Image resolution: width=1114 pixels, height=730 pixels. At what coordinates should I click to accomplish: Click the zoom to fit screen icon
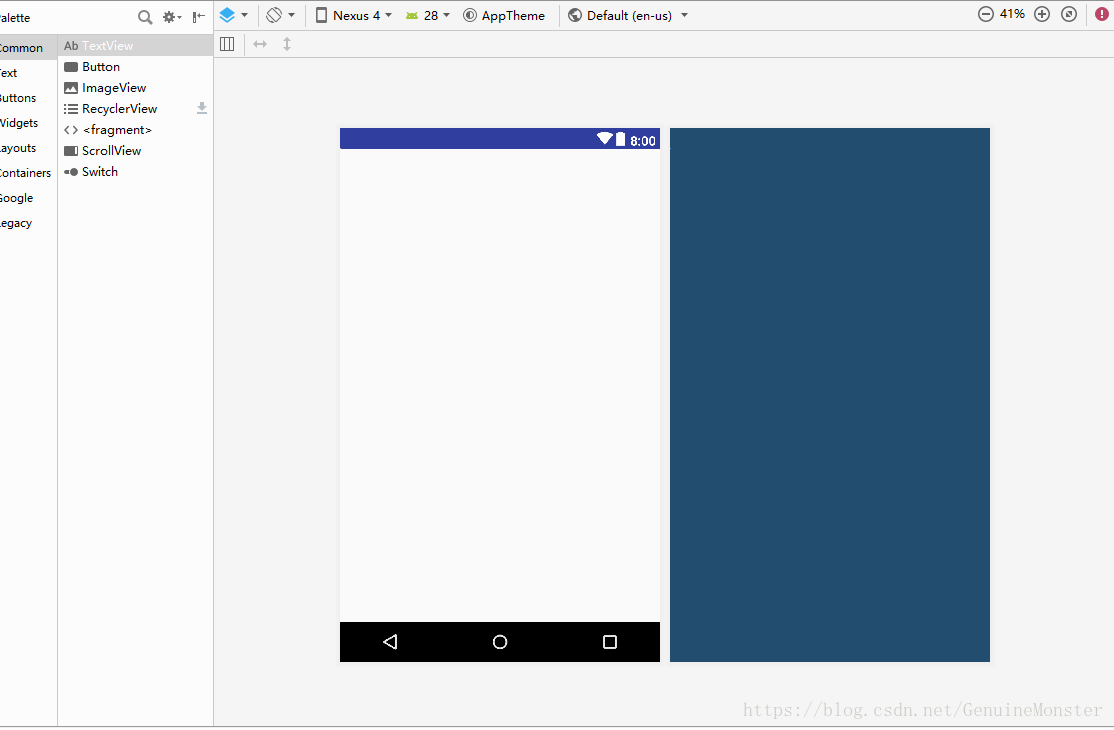pos(1069,14)
